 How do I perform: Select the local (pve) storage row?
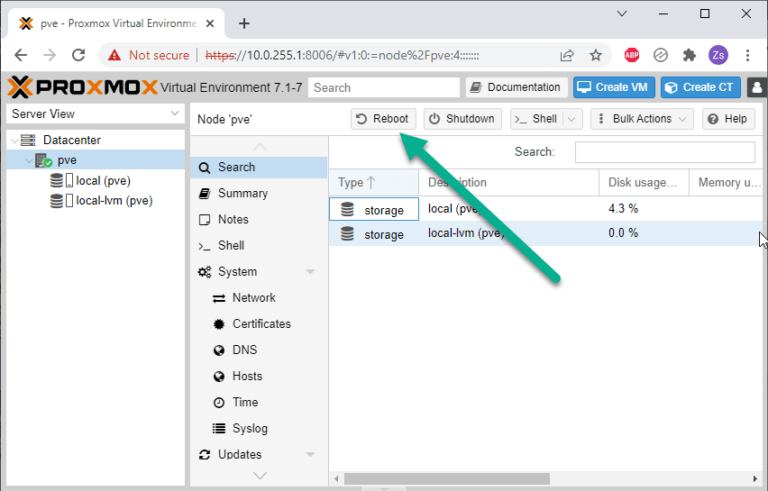click(x=546, y=209)
